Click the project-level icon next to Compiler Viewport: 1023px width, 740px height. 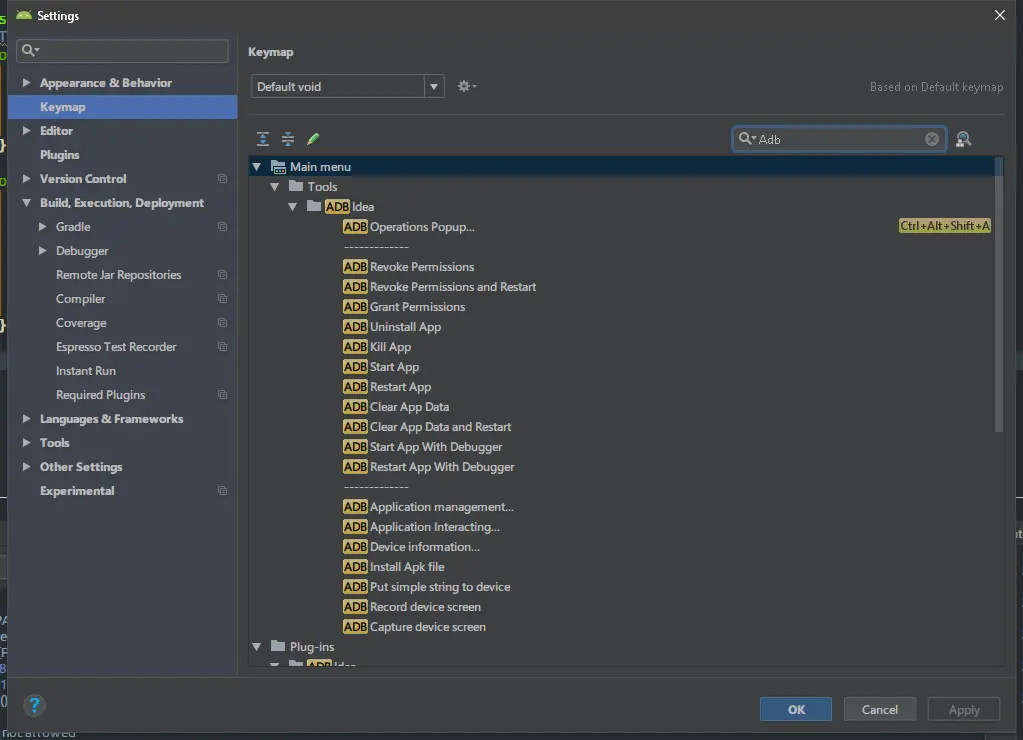[x=222, y=299]
